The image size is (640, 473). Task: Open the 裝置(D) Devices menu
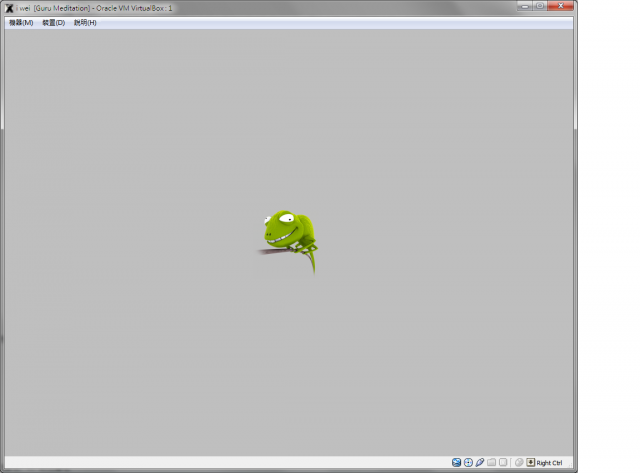(53, 23)
